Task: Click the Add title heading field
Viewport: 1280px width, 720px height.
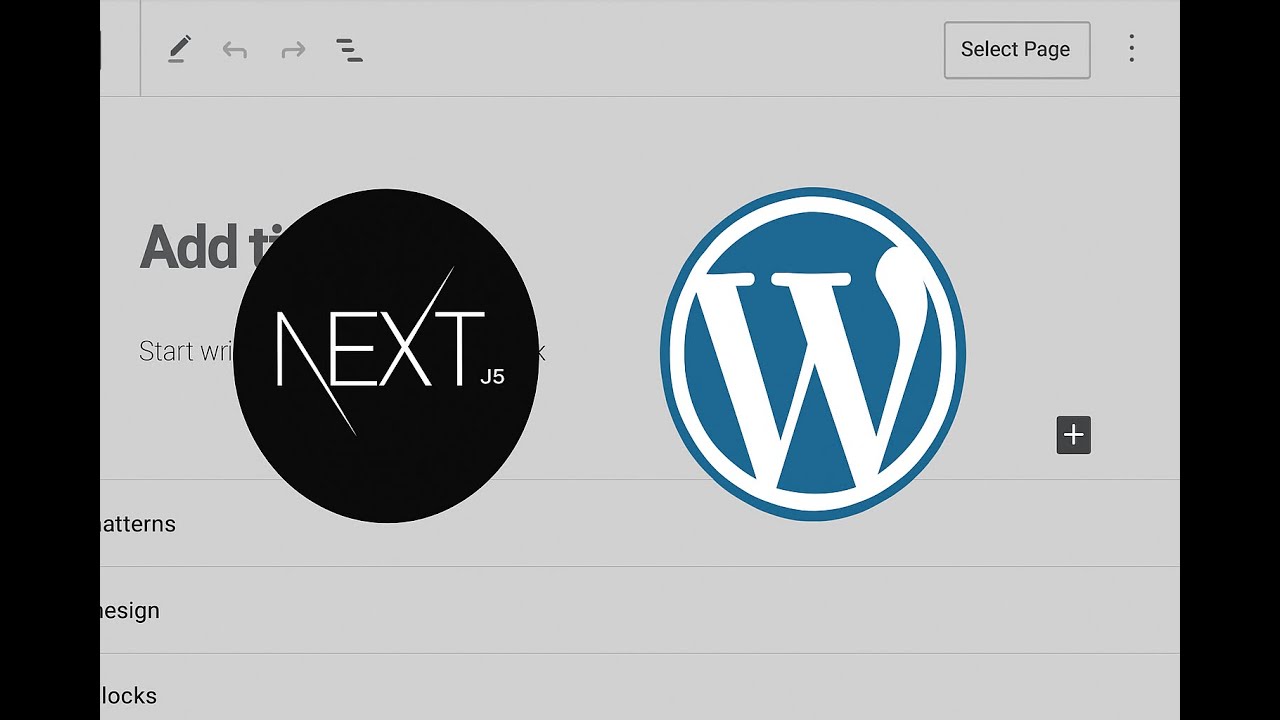Action: click(212, 246)
